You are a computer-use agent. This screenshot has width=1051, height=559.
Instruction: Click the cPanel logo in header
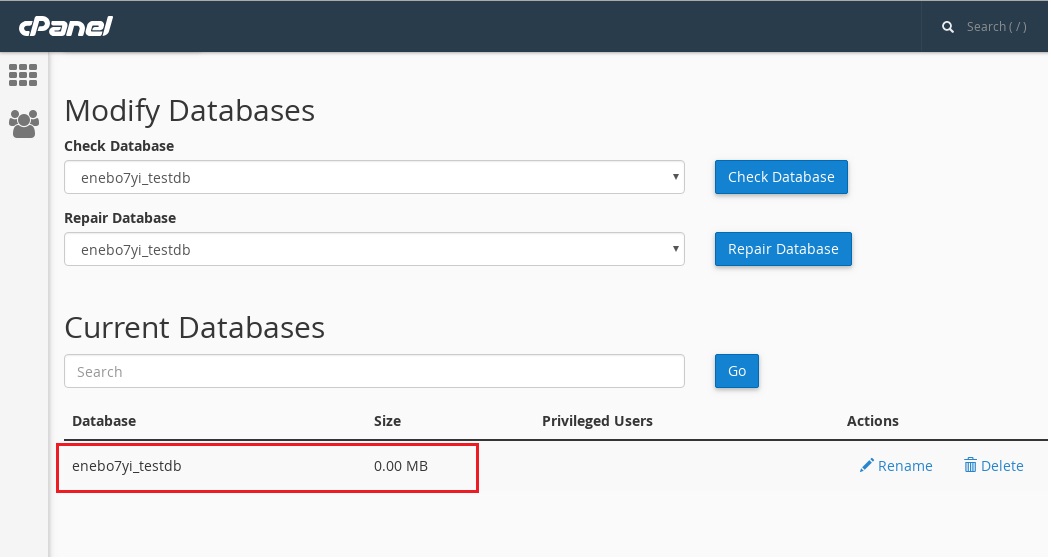point(66,26)
